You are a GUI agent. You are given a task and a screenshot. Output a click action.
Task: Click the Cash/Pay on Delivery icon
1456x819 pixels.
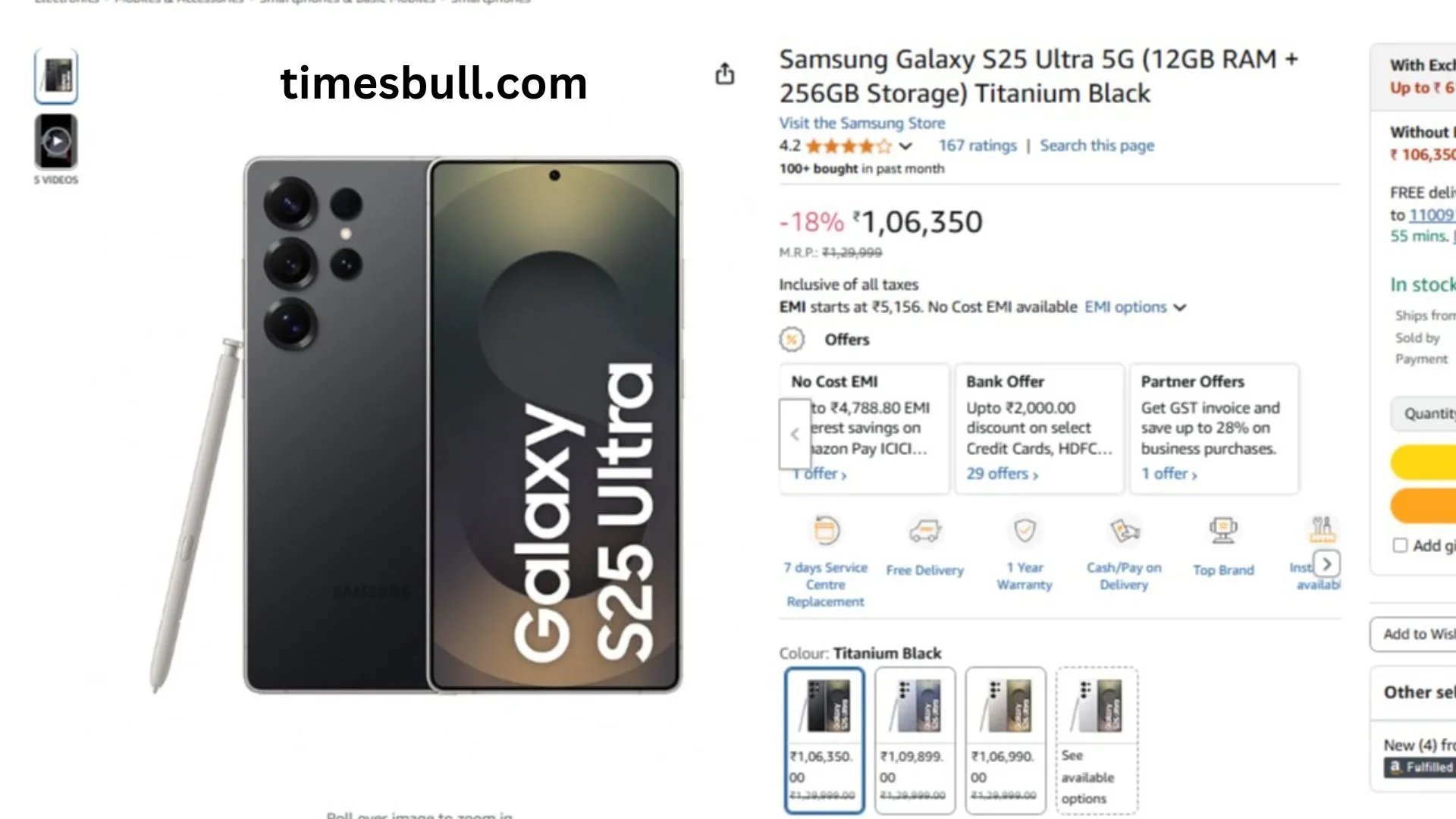click(1124, 530)
